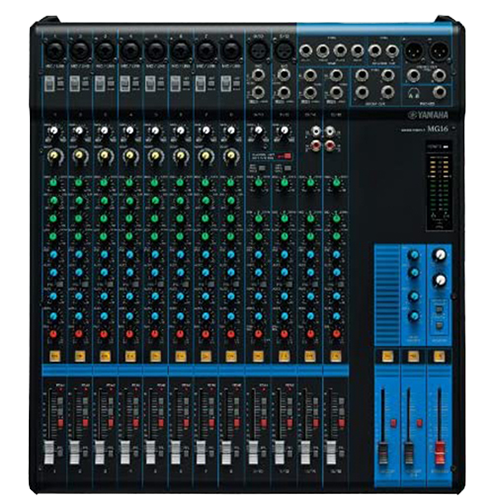Click the MG16 model label
Viewport: 500px width, 500px height.
438,129
